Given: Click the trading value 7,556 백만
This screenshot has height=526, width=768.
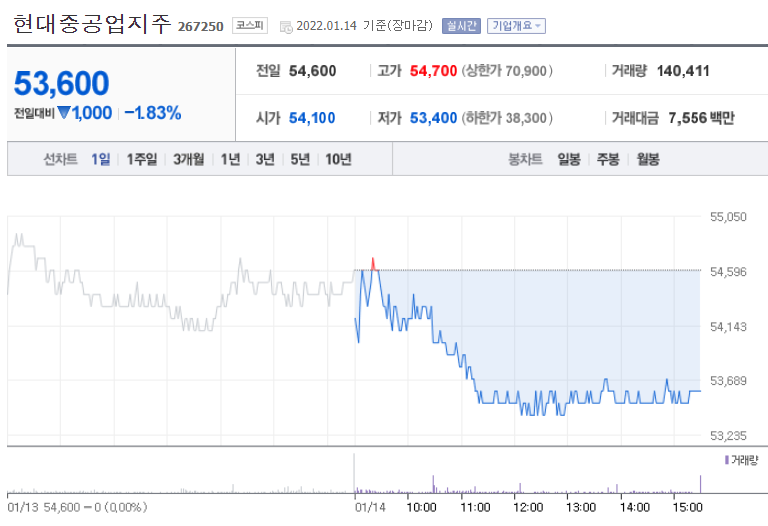Looking at the screenshot, I should pos(701,118).
